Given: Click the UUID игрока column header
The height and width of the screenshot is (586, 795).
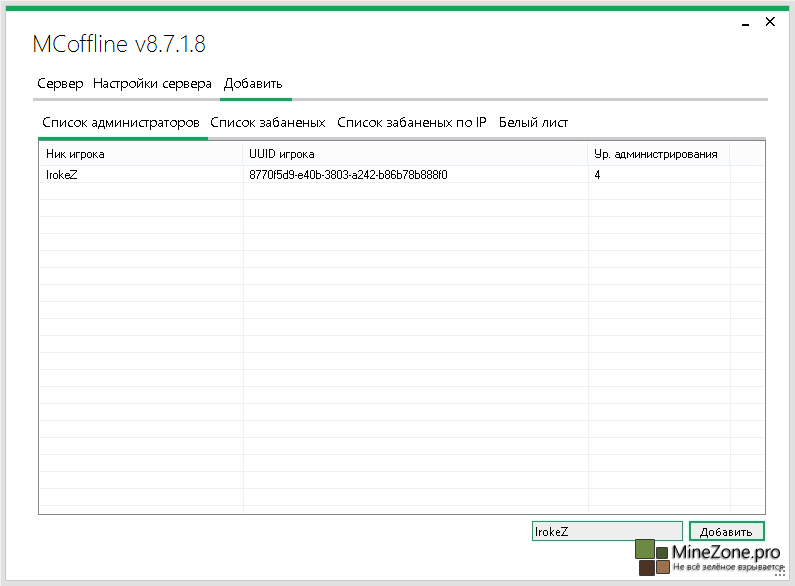Looking at the screenshot, I should (415, 154).
